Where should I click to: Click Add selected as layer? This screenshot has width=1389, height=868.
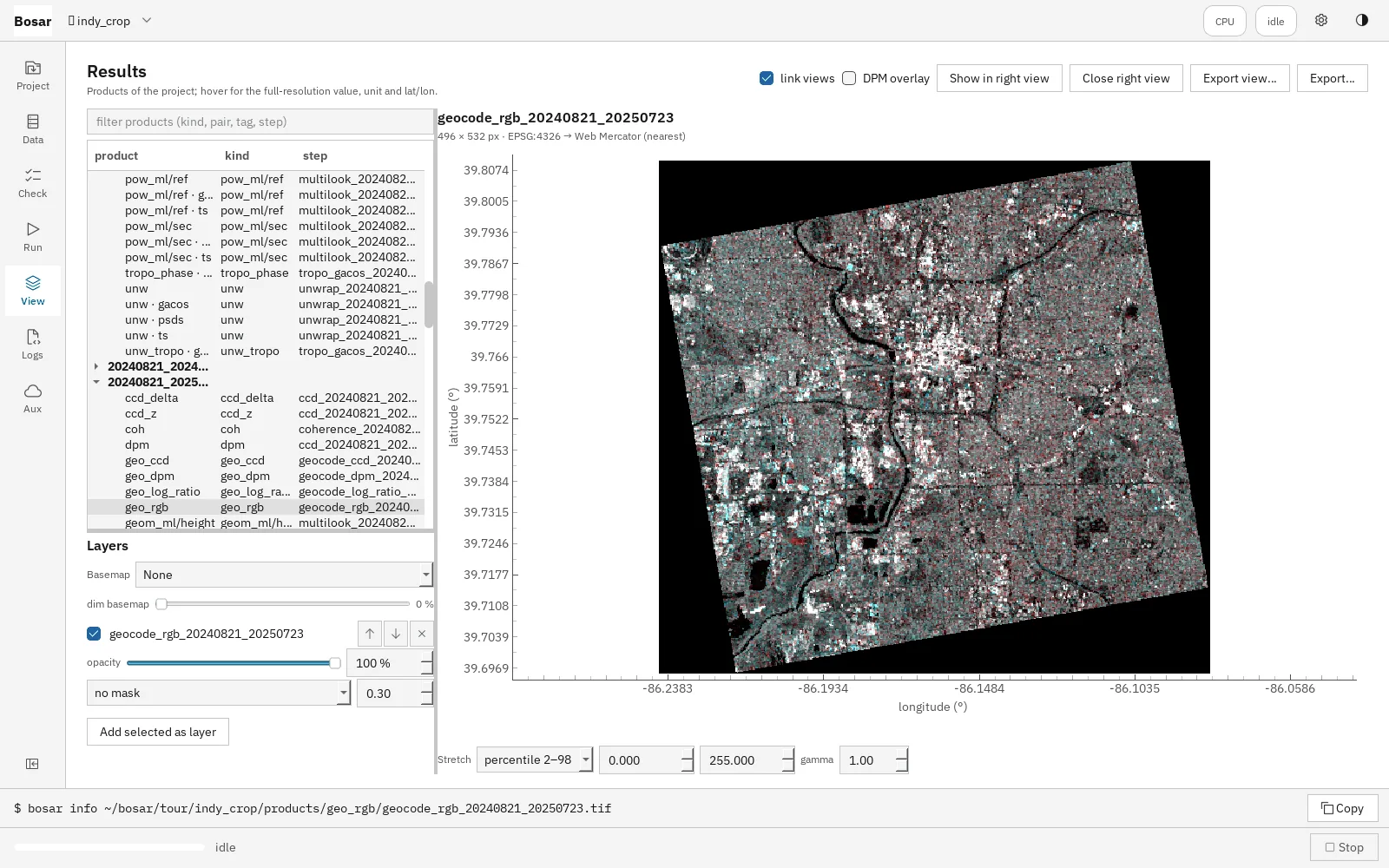pyautogui.click(x=158, y=732)
